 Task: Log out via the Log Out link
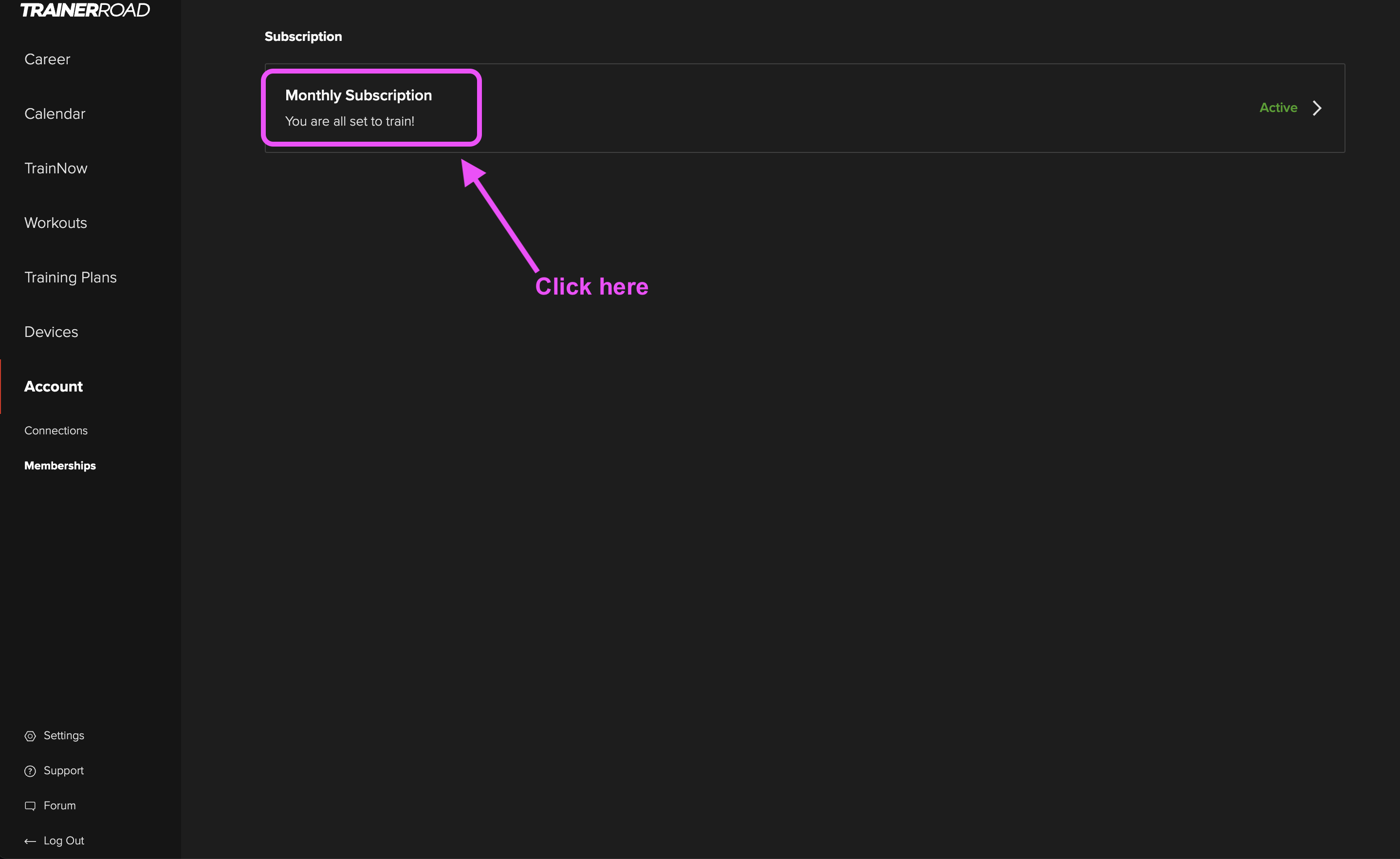(x=64, y=841)
